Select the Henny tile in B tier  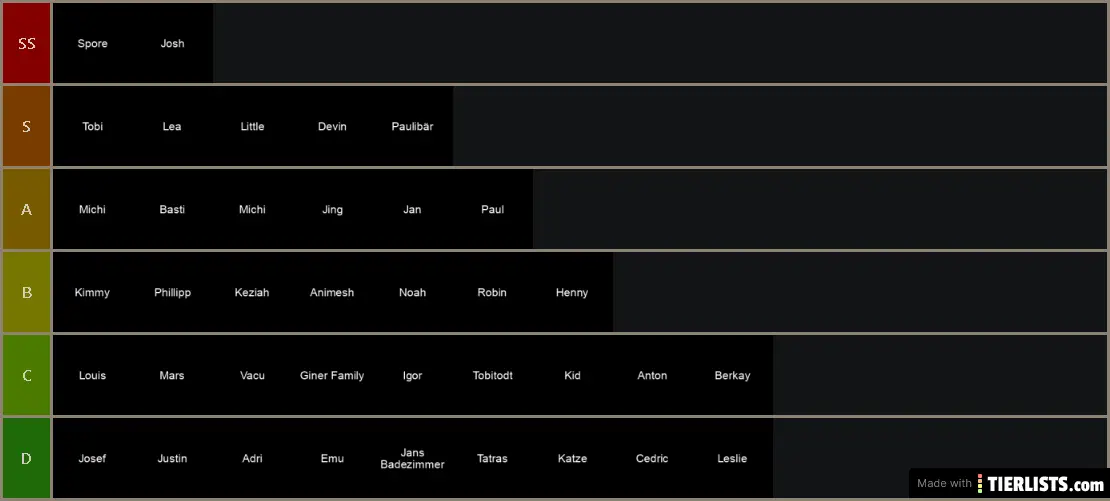[x=573, y=292]
